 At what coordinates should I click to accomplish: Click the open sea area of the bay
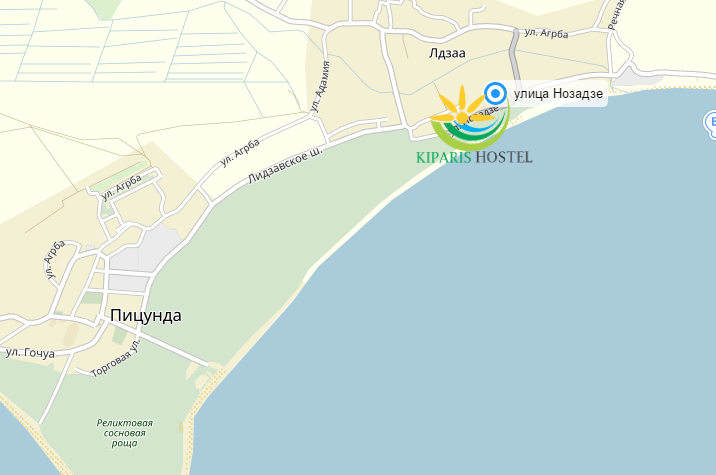coord(479,320)
